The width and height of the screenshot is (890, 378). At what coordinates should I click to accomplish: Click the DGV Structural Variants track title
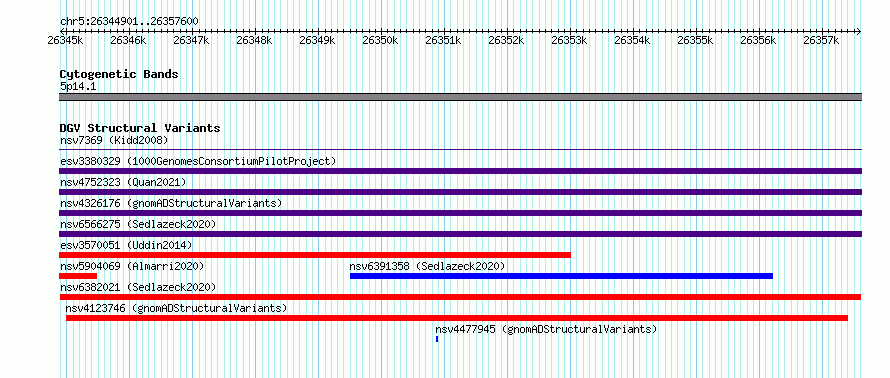140,128
